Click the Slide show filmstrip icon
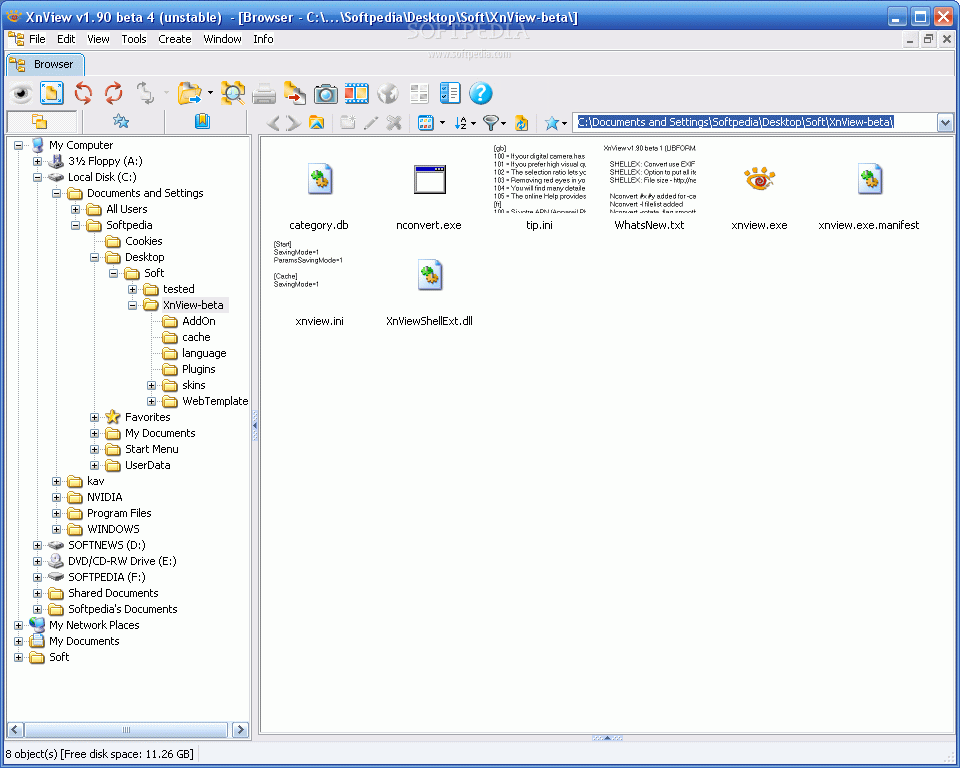 tap(356, 94)
